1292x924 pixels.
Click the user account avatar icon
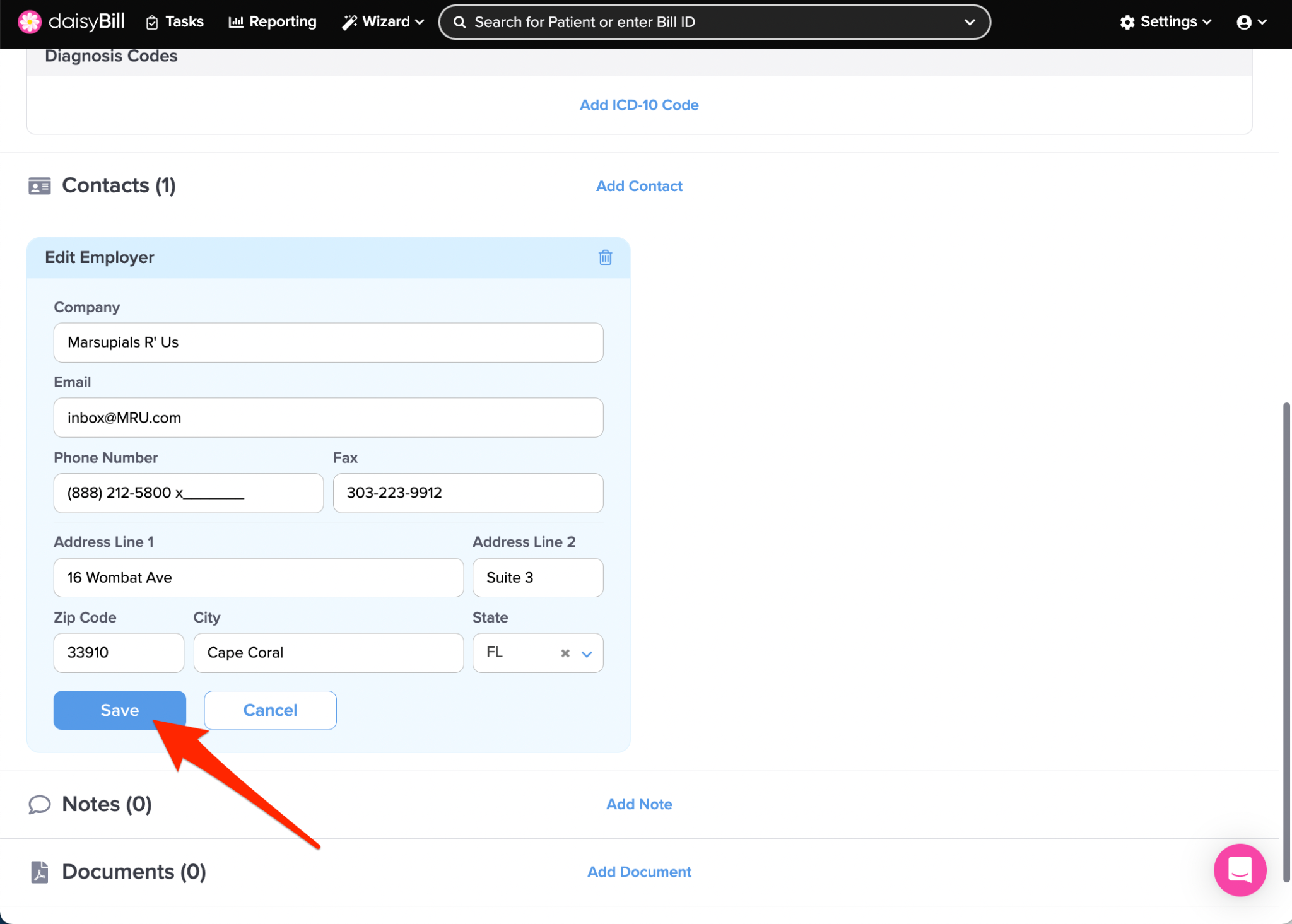(1243, 22)
